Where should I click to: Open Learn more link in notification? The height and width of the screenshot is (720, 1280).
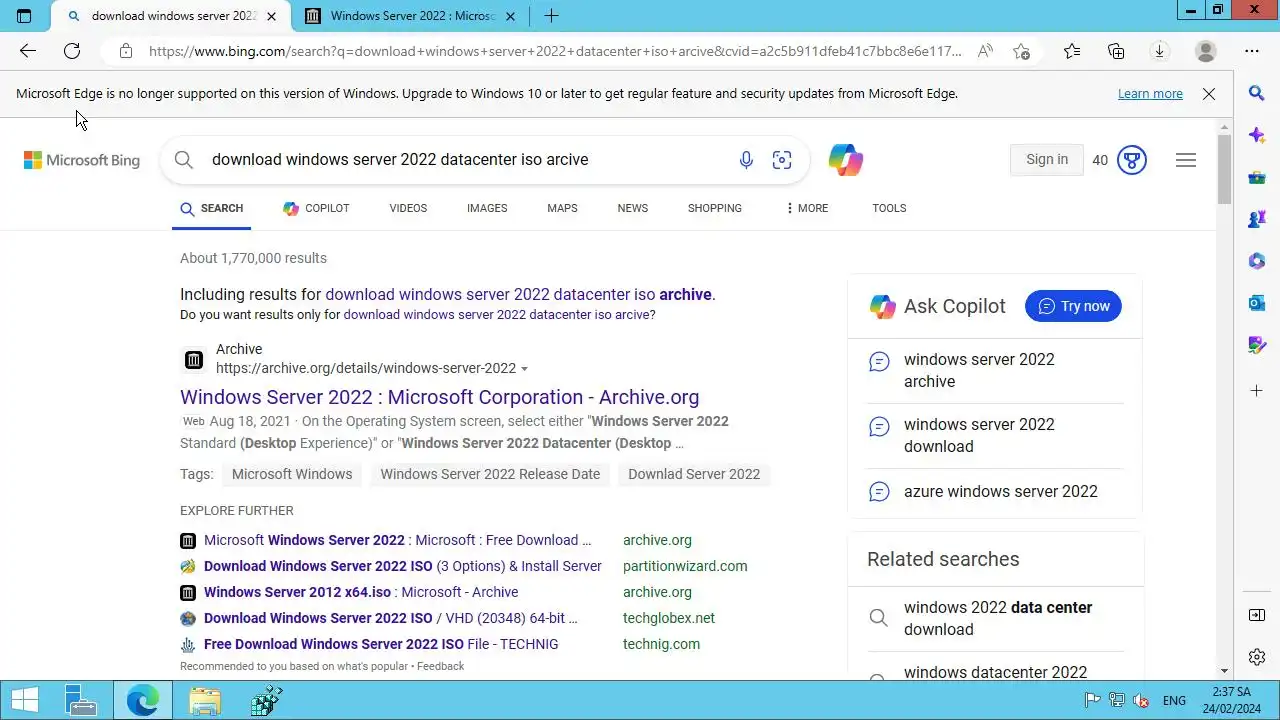1150,94
